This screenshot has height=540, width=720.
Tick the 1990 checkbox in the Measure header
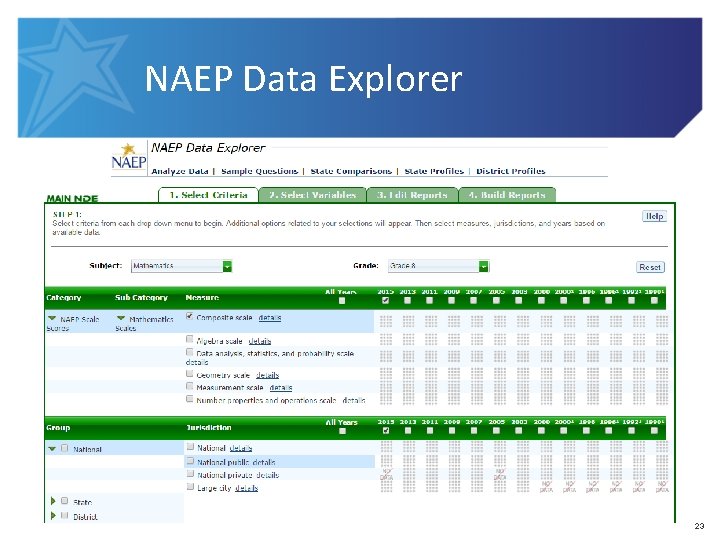pyautogui.click(x=654, y=300)
